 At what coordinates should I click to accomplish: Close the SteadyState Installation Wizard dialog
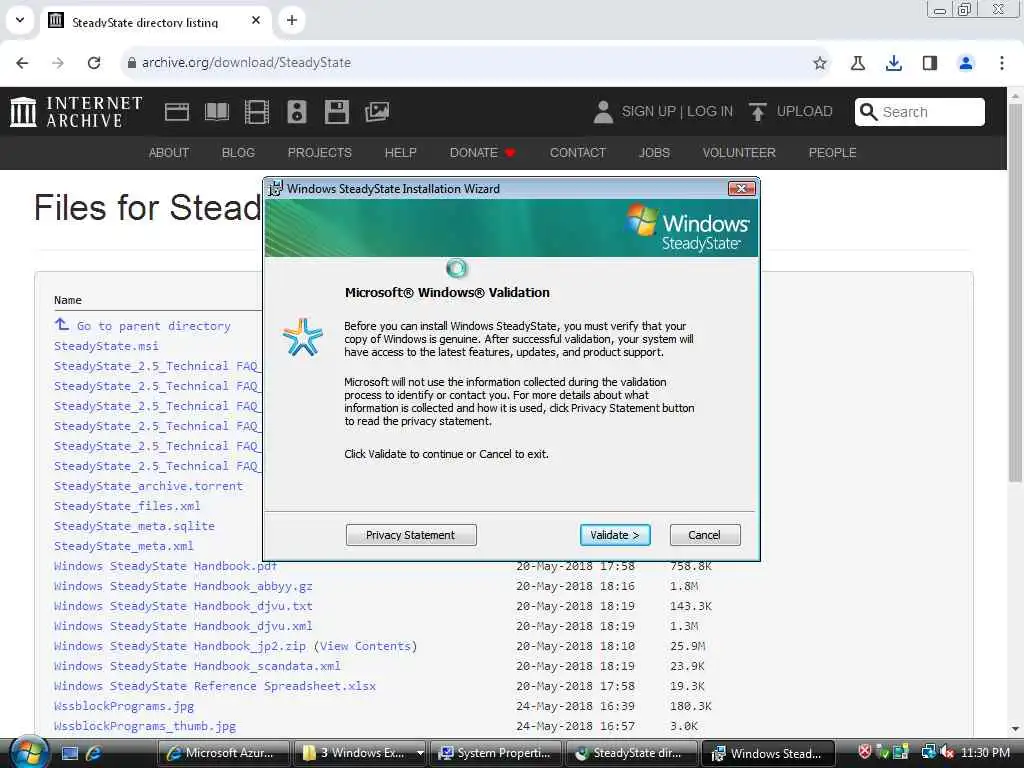point(741,189)
